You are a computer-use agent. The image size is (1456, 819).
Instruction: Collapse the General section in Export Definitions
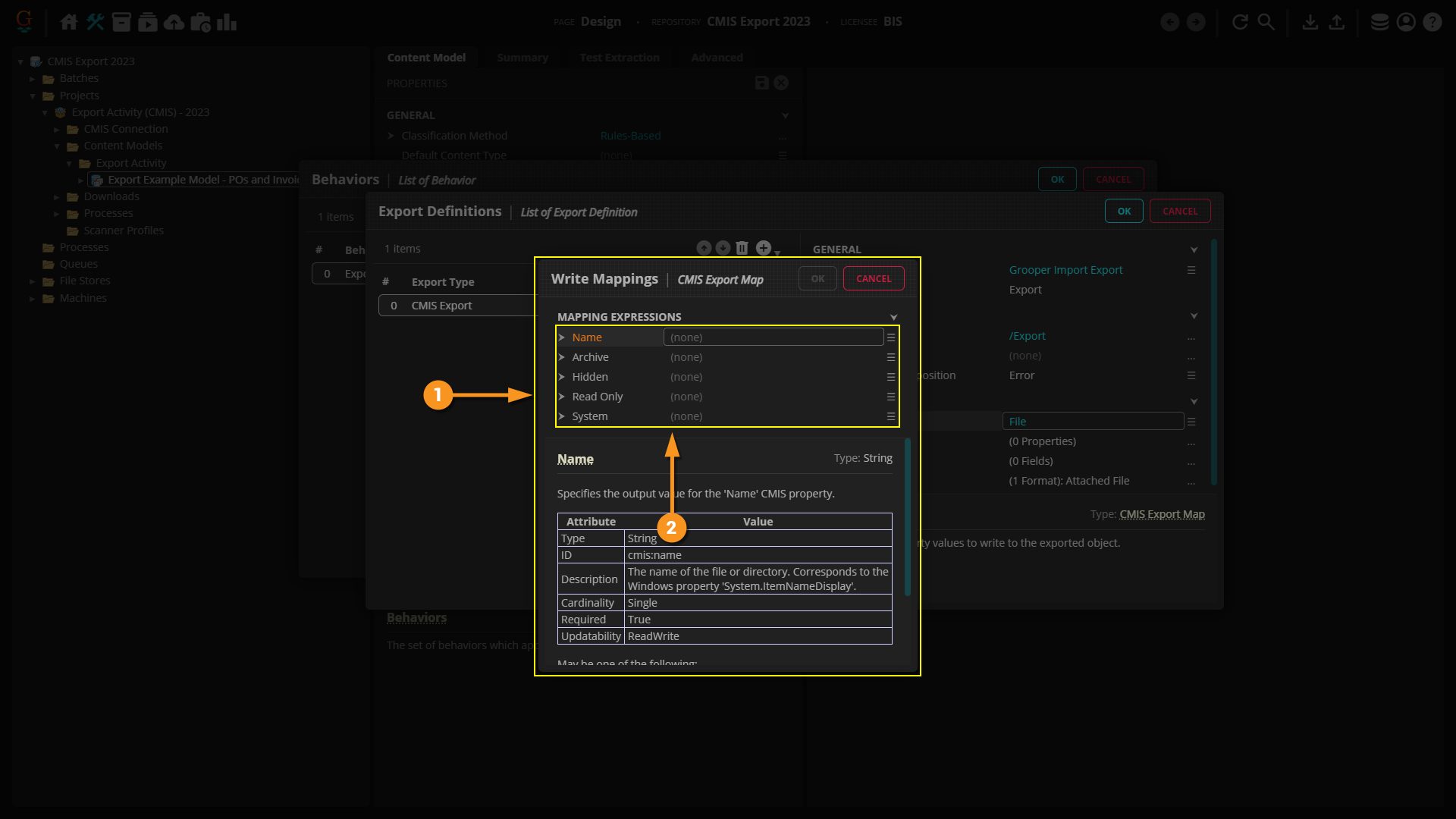click(x=1194, y=249)
